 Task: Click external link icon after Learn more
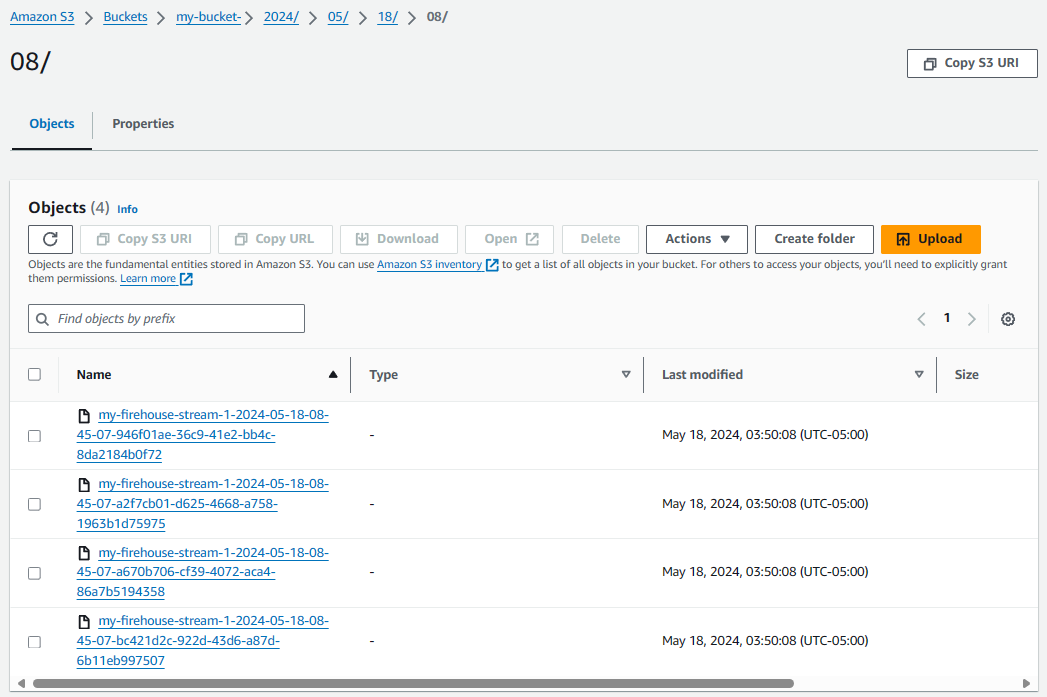186,279
